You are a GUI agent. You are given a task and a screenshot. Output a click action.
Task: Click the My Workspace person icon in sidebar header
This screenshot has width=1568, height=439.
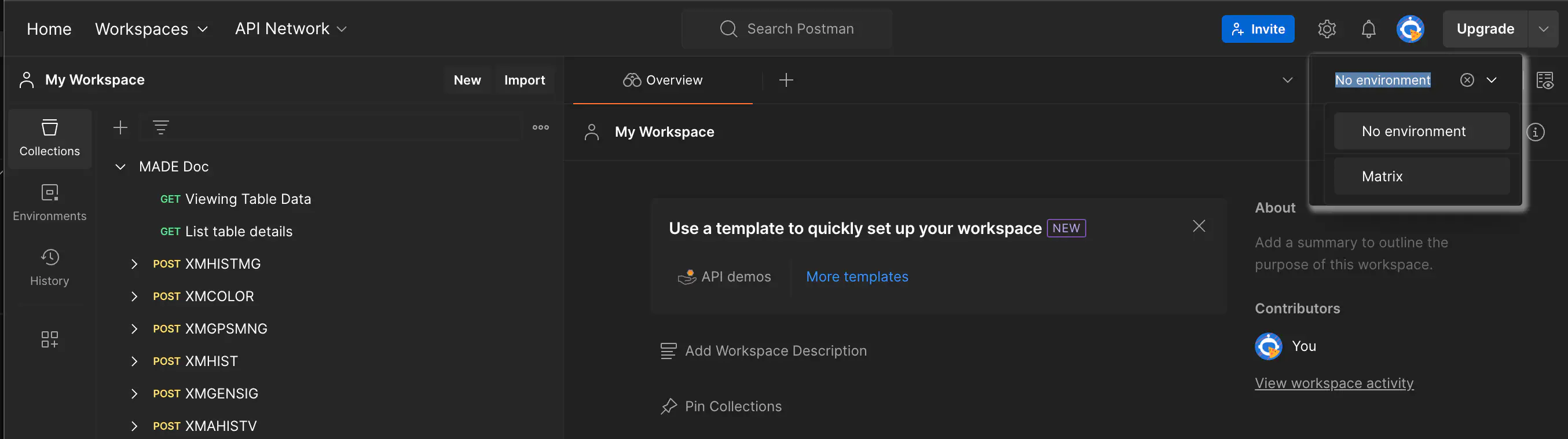pyautogui.click(x=26, y=80)
